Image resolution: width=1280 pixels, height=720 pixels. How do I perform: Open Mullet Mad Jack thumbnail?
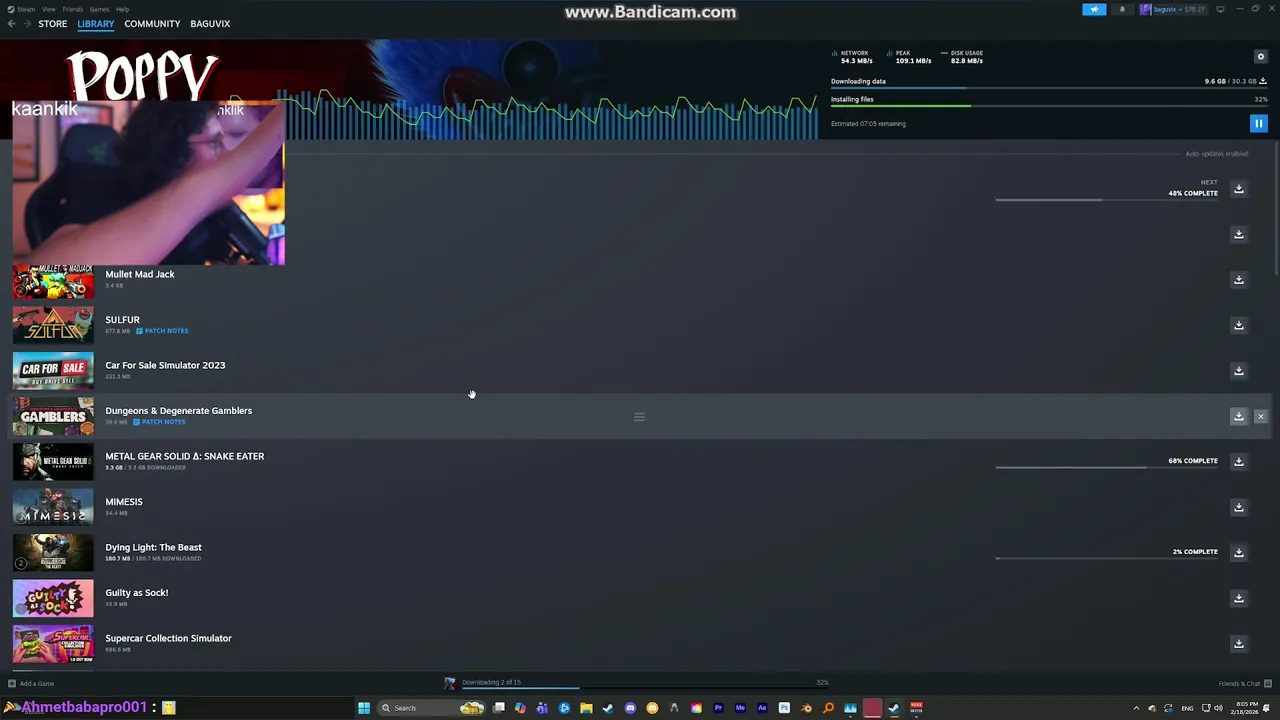53,281
